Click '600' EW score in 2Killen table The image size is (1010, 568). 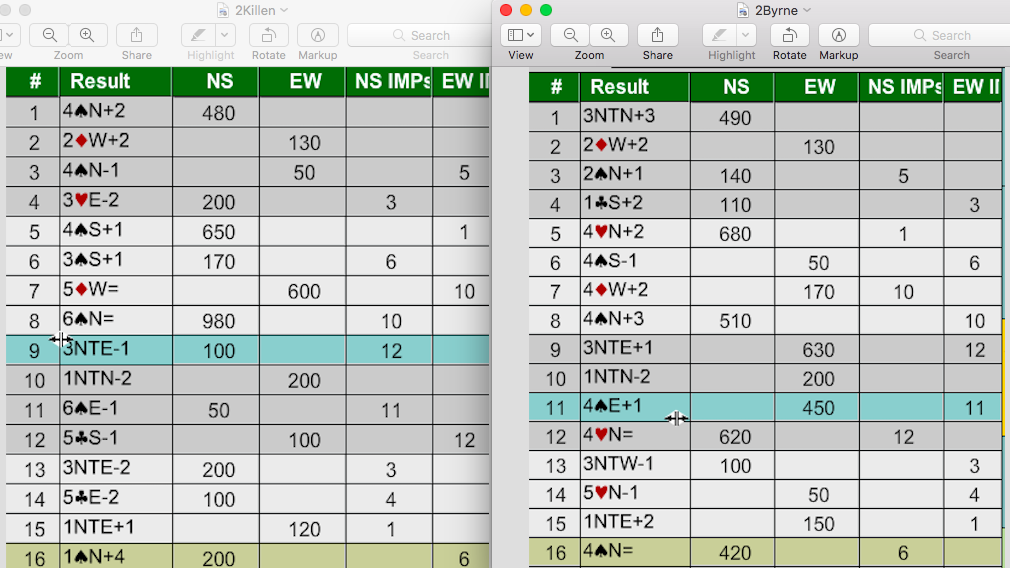tap(304, 292)
